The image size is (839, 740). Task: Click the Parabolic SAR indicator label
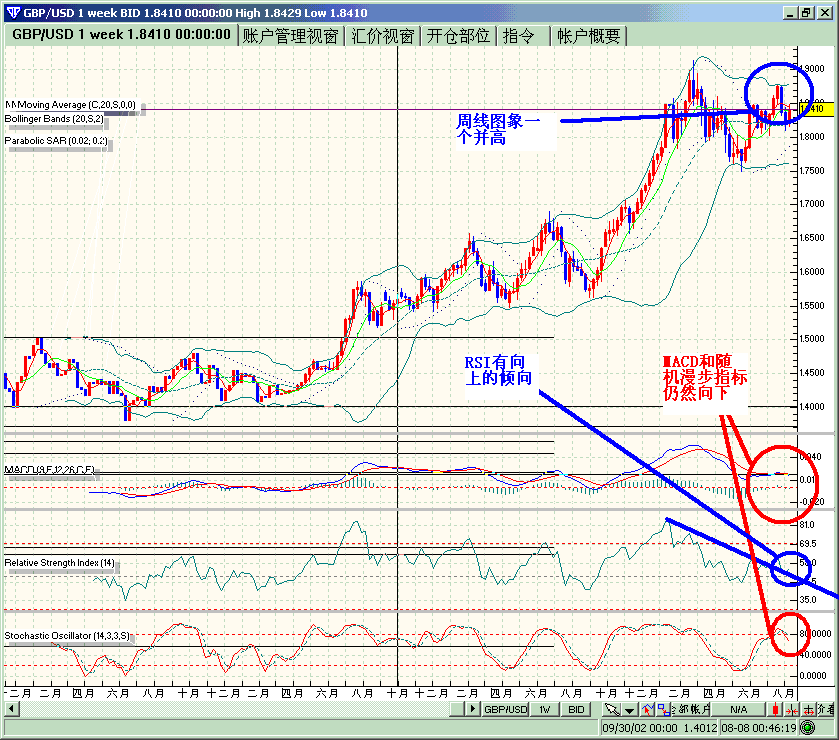pyautogui.click(x=56, y=141)
